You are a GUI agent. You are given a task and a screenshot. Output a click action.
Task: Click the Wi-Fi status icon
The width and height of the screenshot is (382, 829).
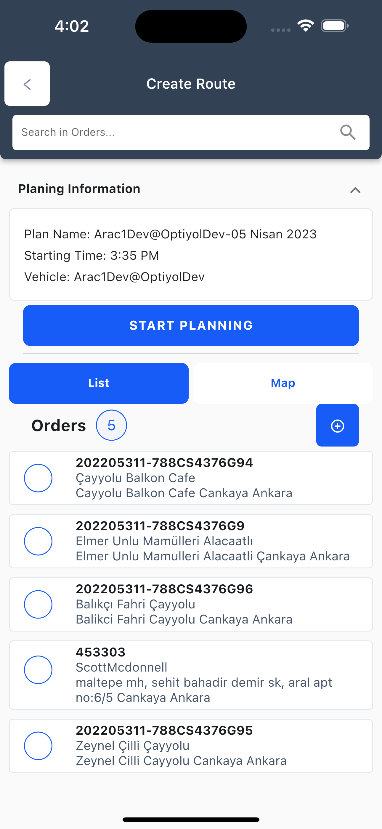pyautogui.click(x=305, y=25)
